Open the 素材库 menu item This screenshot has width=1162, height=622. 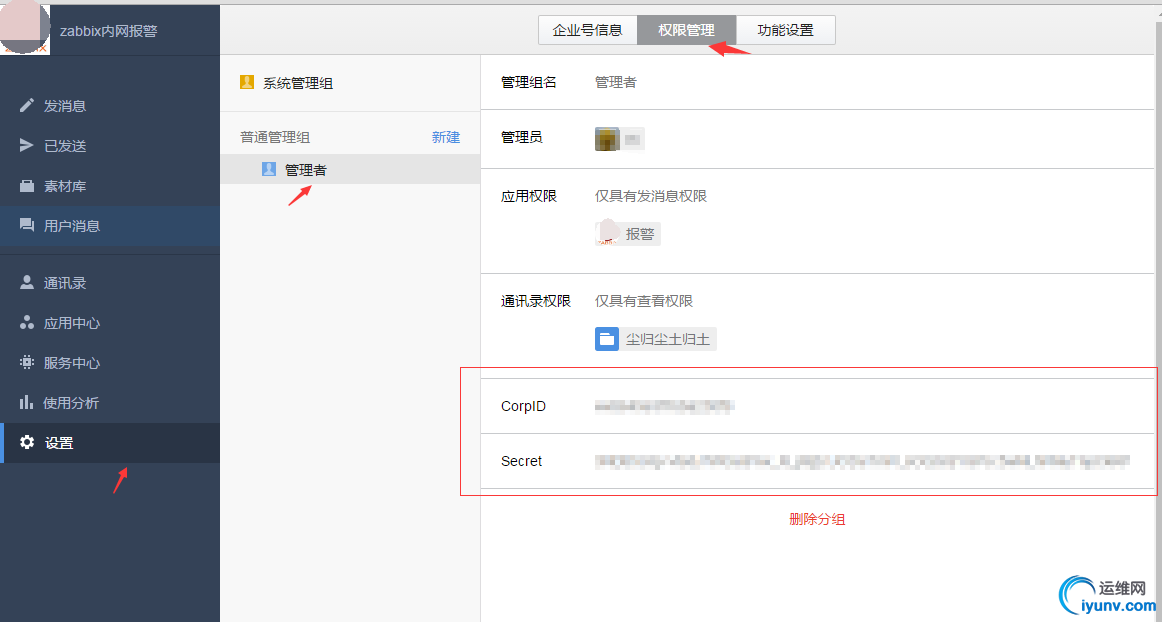point(110,186)
